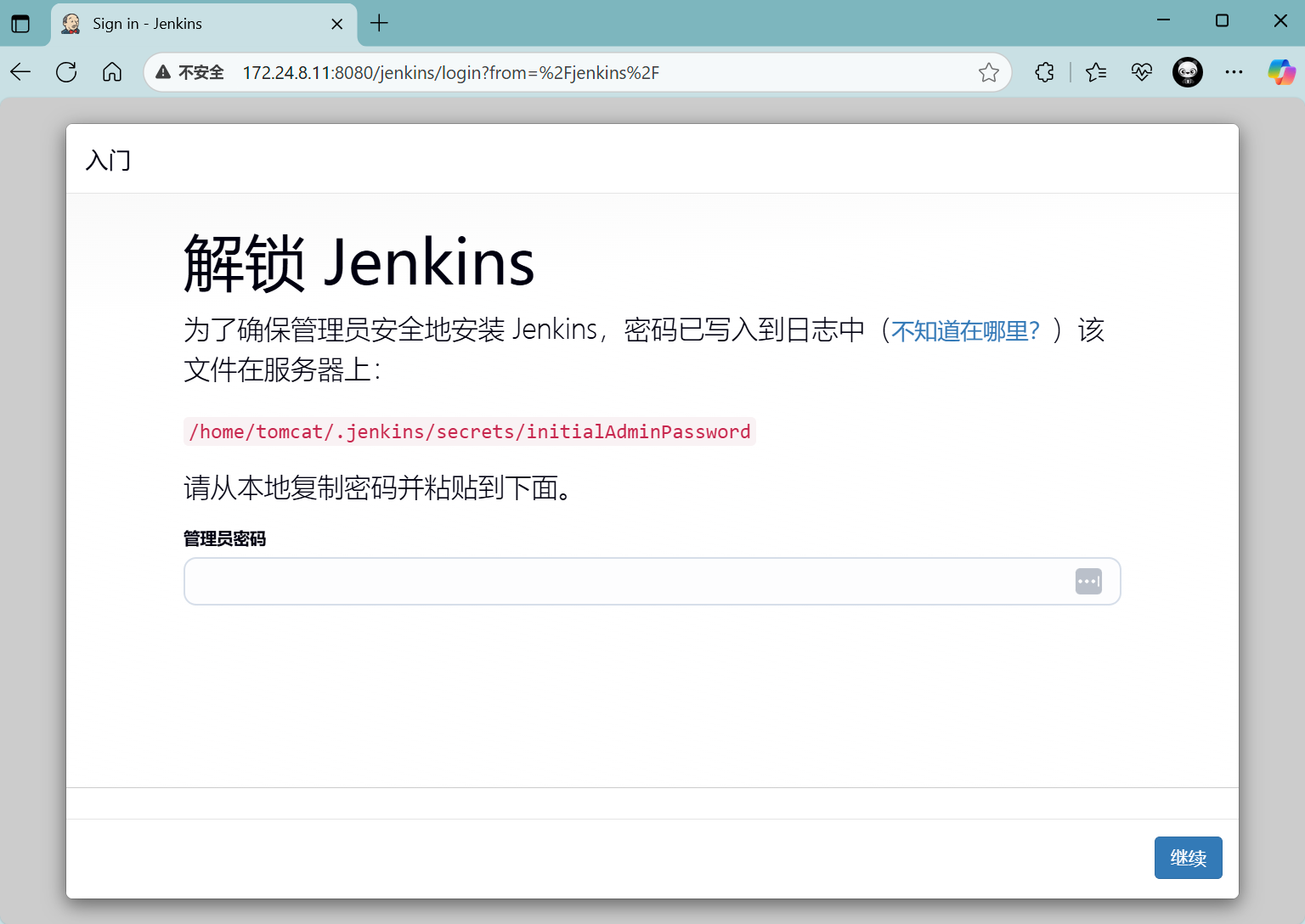
Task: Refresh the Jenkins login page
Action: tap(66, 73)
